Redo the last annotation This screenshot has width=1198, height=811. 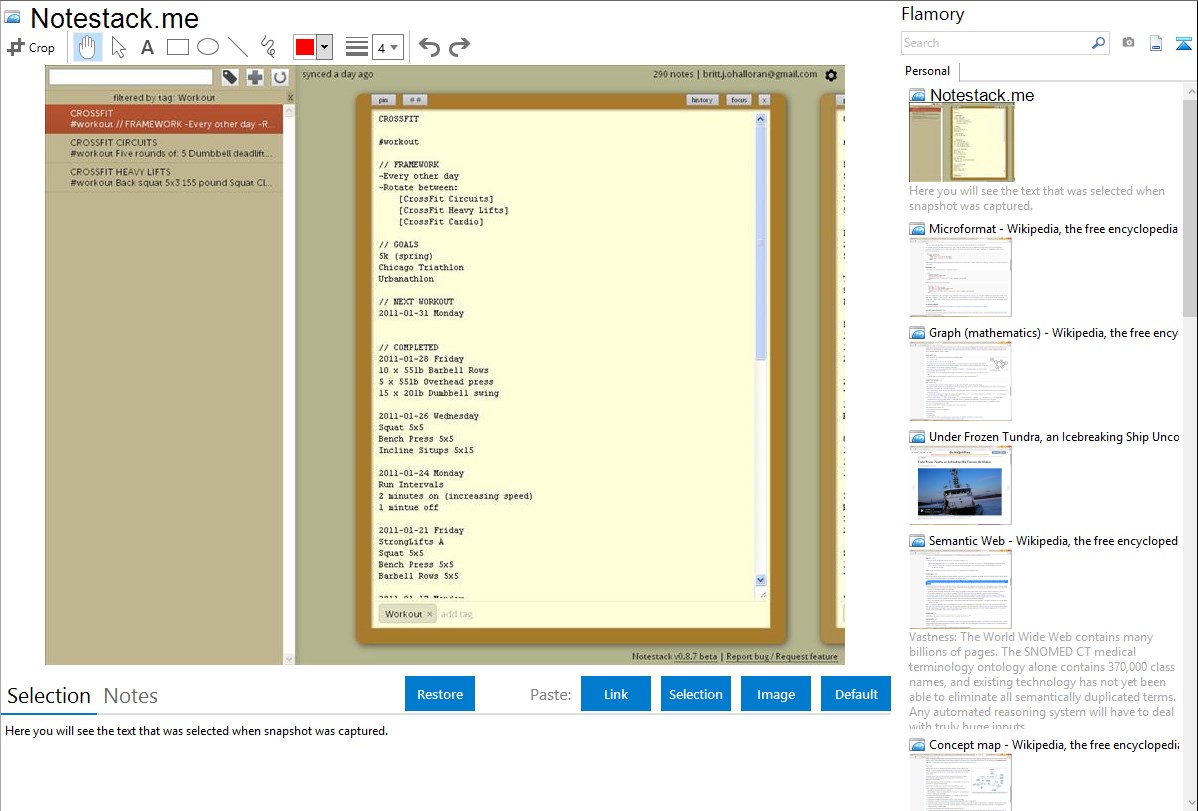(459, 47)
